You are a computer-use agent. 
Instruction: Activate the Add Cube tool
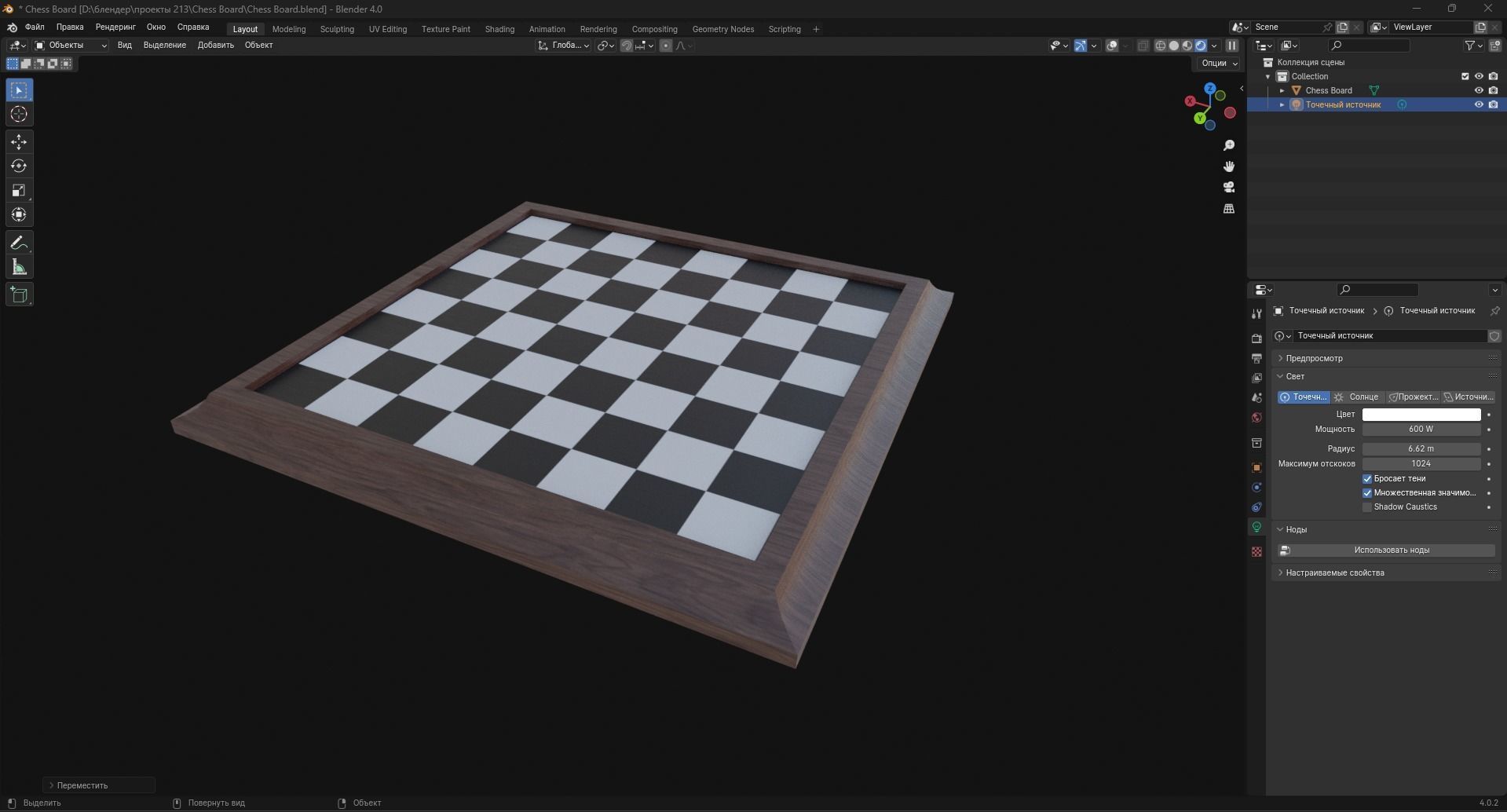pos(19,294)
